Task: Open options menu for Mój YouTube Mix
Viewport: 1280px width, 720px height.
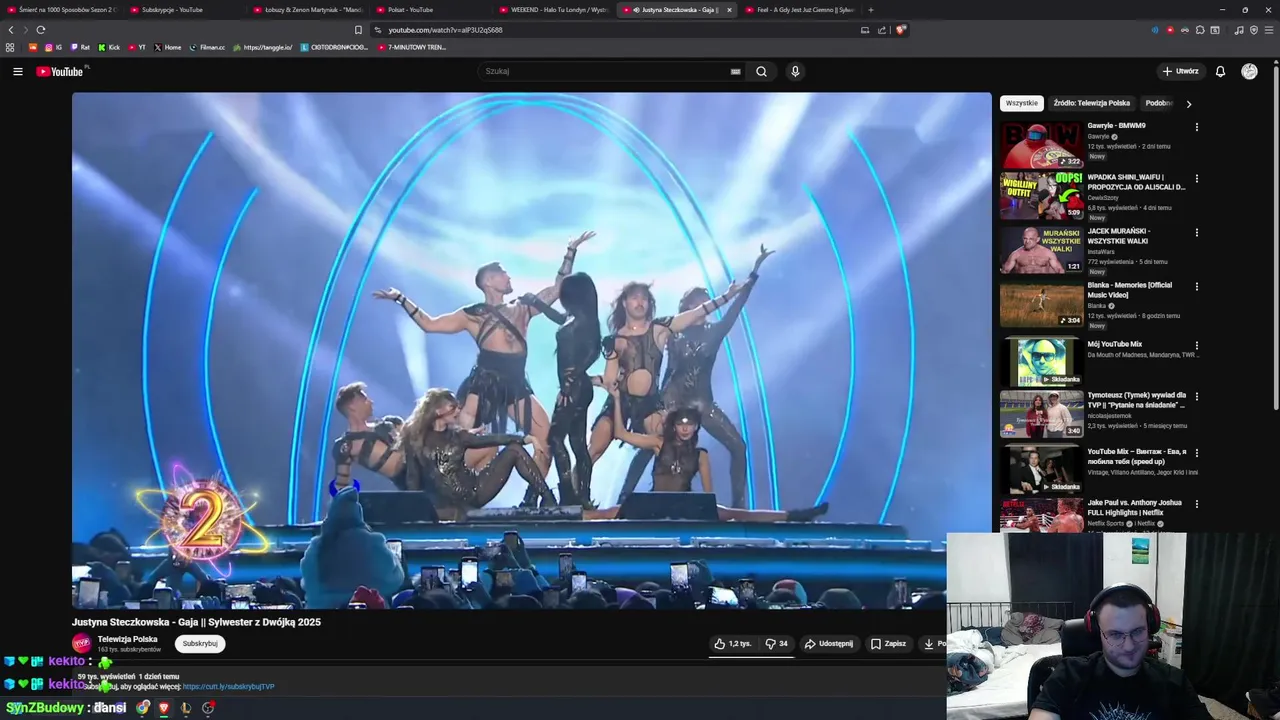Action: point(1196,346)
